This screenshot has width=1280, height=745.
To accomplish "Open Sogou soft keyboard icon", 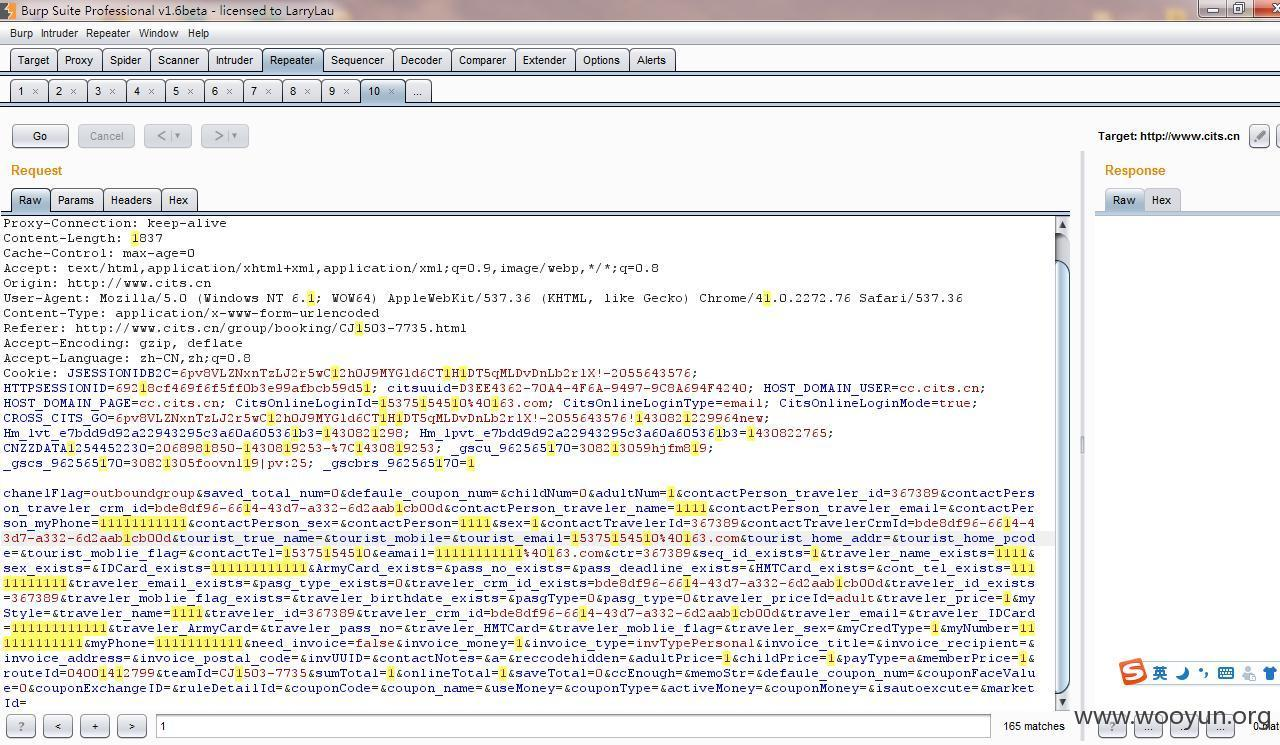I will [1225, 673].
